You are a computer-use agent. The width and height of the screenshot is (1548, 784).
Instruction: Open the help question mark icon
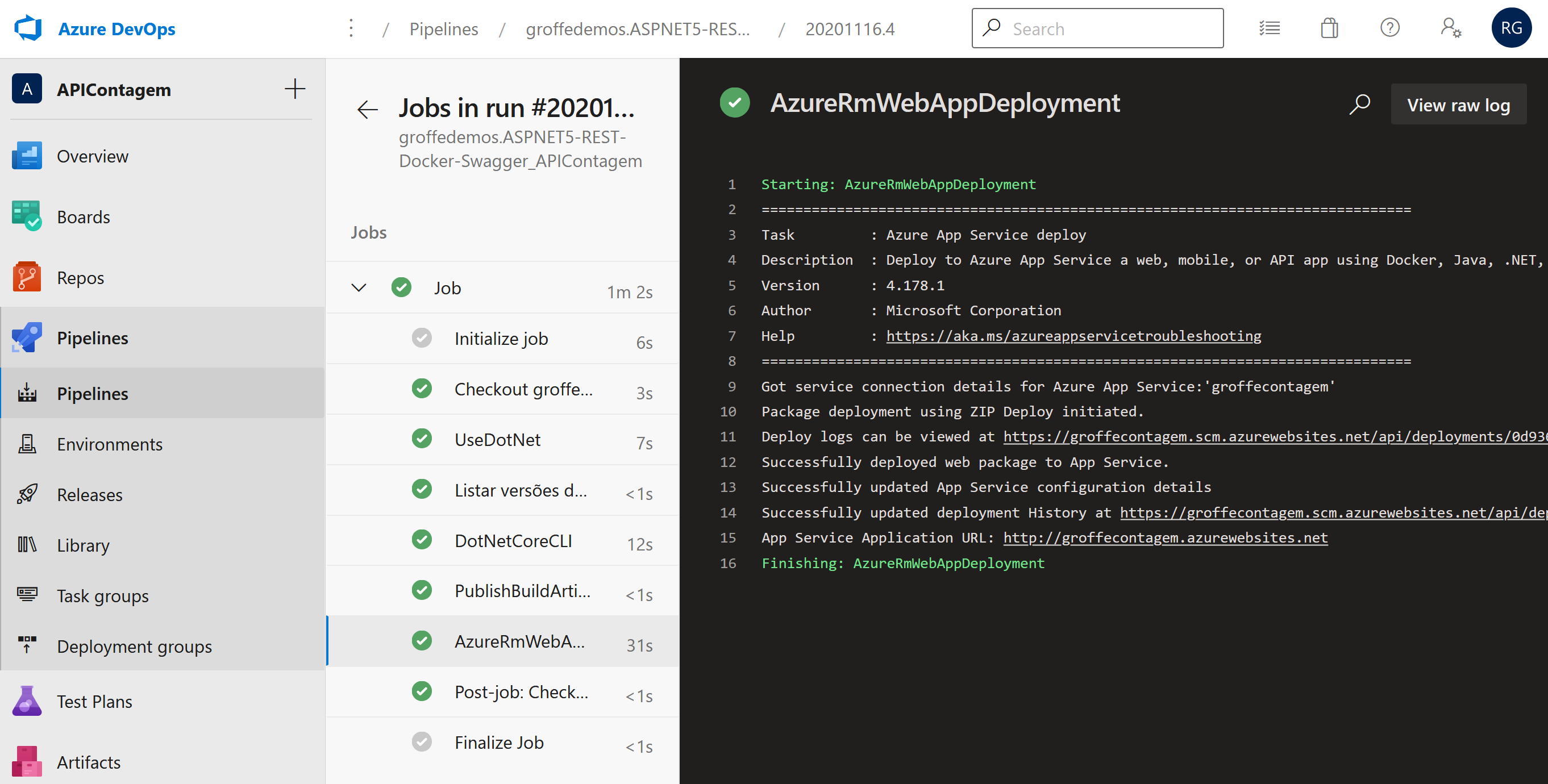click(x=1389, y=28)
